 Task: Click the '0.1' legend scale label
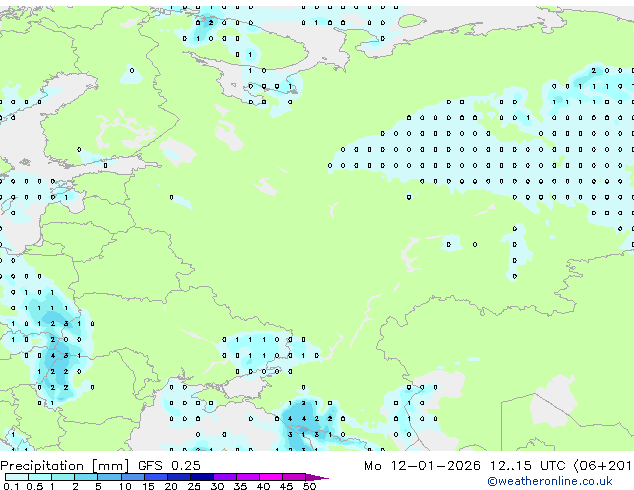(11, 486)
